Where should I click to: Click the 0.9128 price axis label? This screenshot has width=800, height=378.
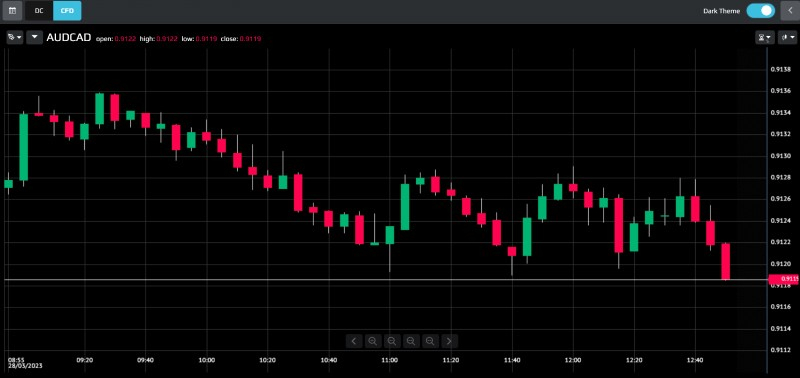pyautogui.click(x=780, y=178)
